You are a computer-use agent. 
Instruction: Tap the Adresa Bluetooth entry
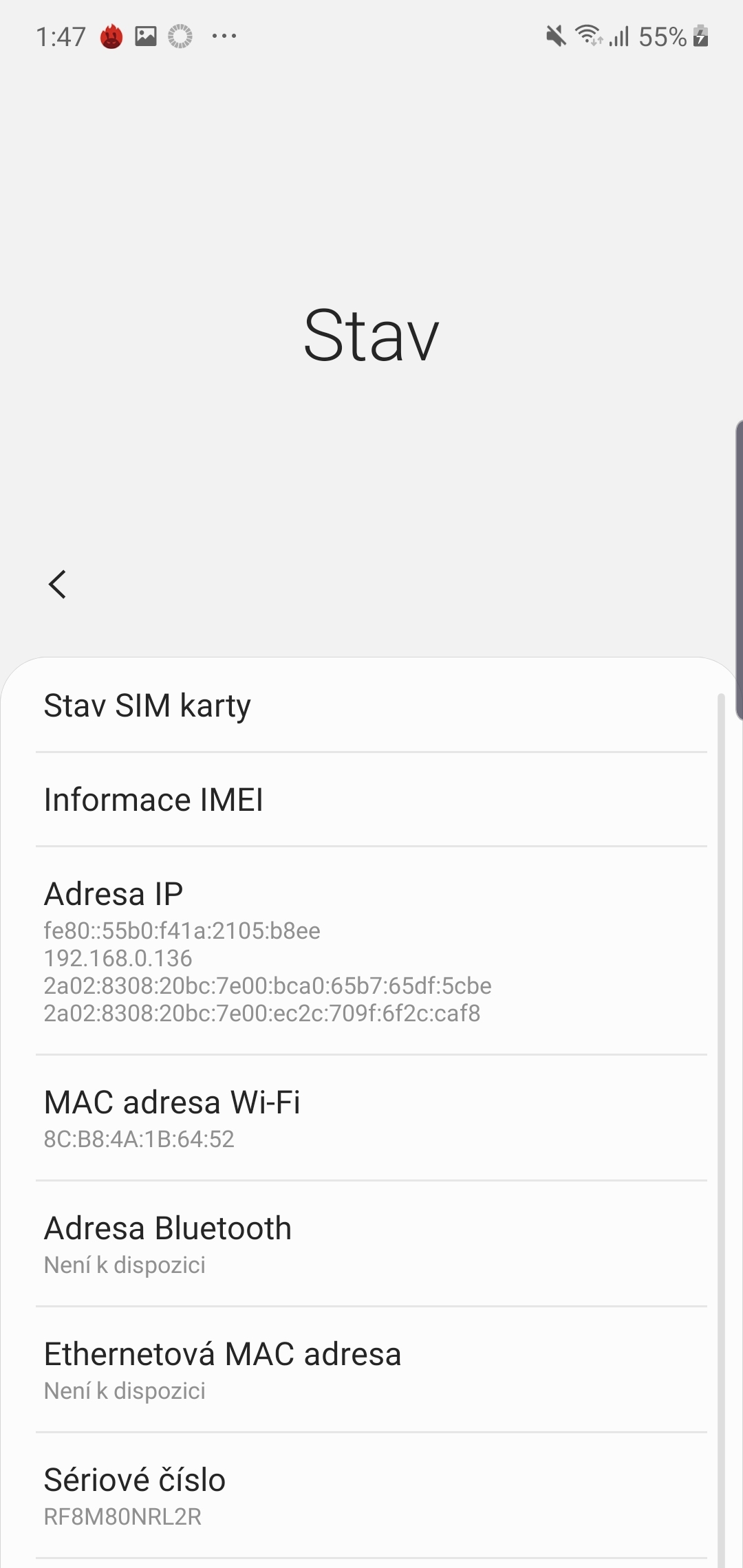(371, 1243)
